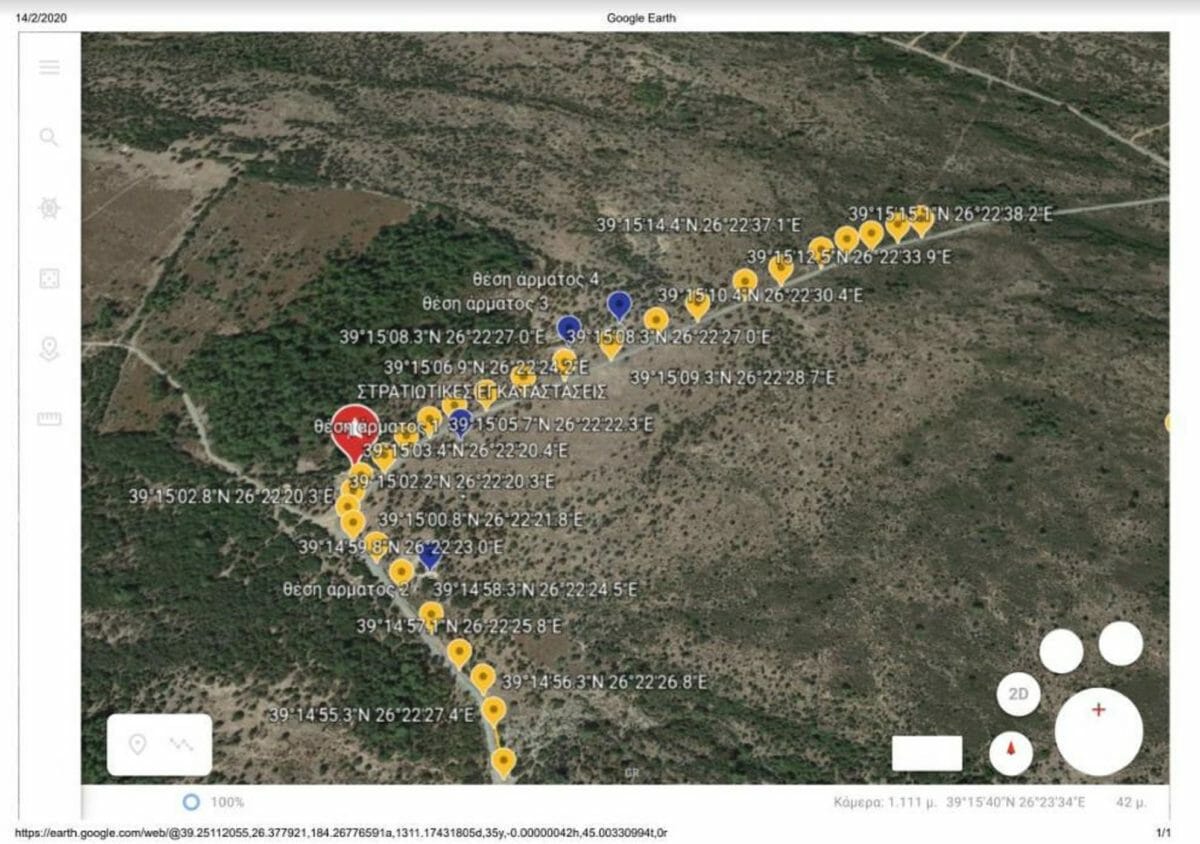This screenshot has height=844, width=1200.
Task: Click the 100% zoom loading indicator
Action: tap(214, 802)
